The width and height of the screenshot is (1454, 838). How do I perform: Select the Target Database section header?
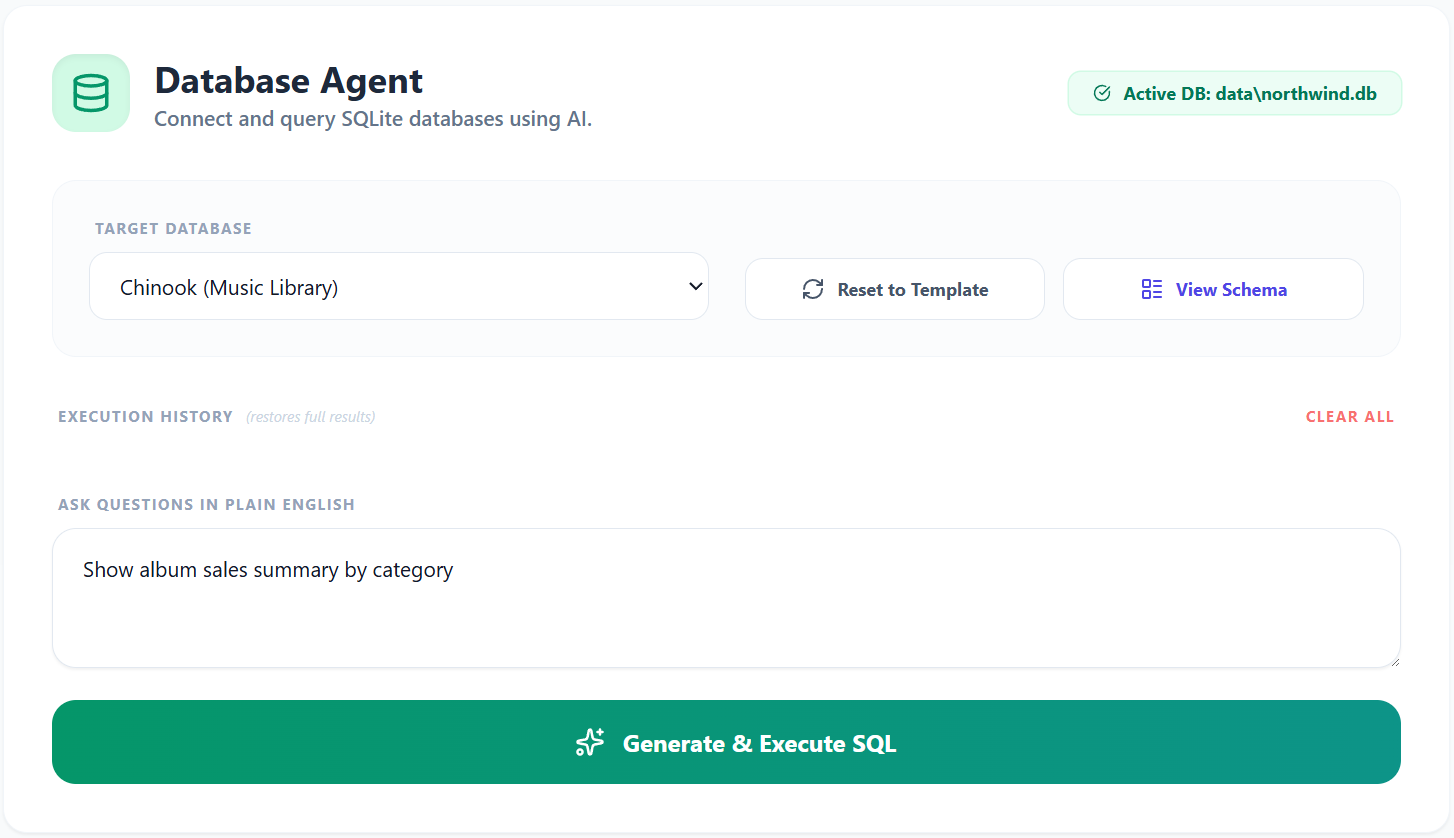point(172,228)
